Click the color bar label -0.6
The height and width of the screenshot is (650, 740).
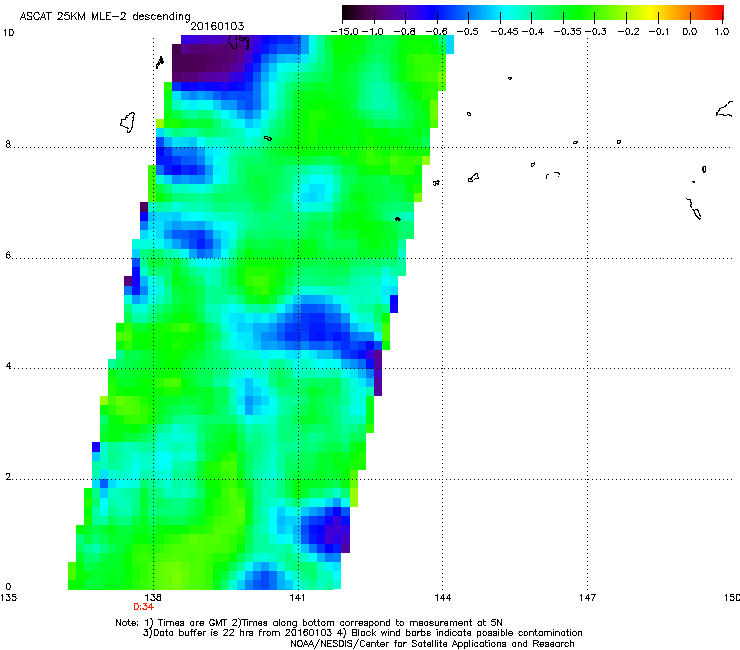(436, 32)
